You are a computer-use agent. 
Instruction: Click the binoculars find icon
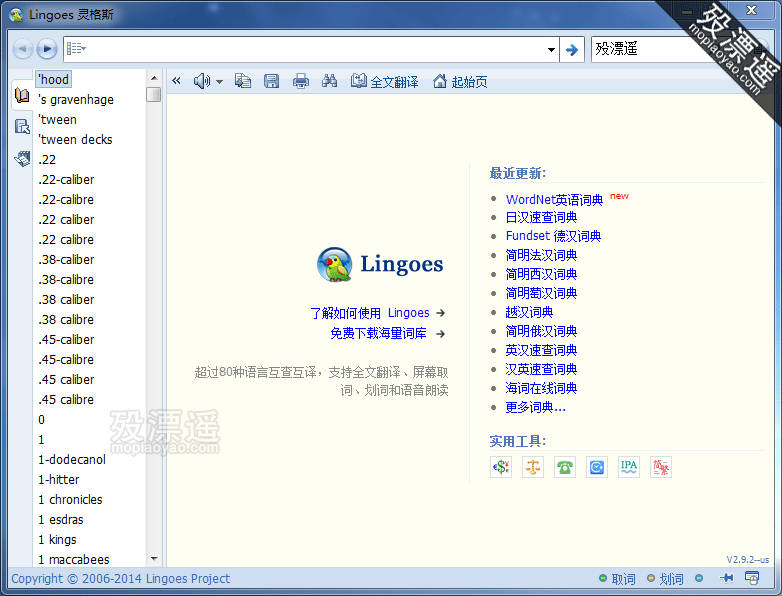329,80
